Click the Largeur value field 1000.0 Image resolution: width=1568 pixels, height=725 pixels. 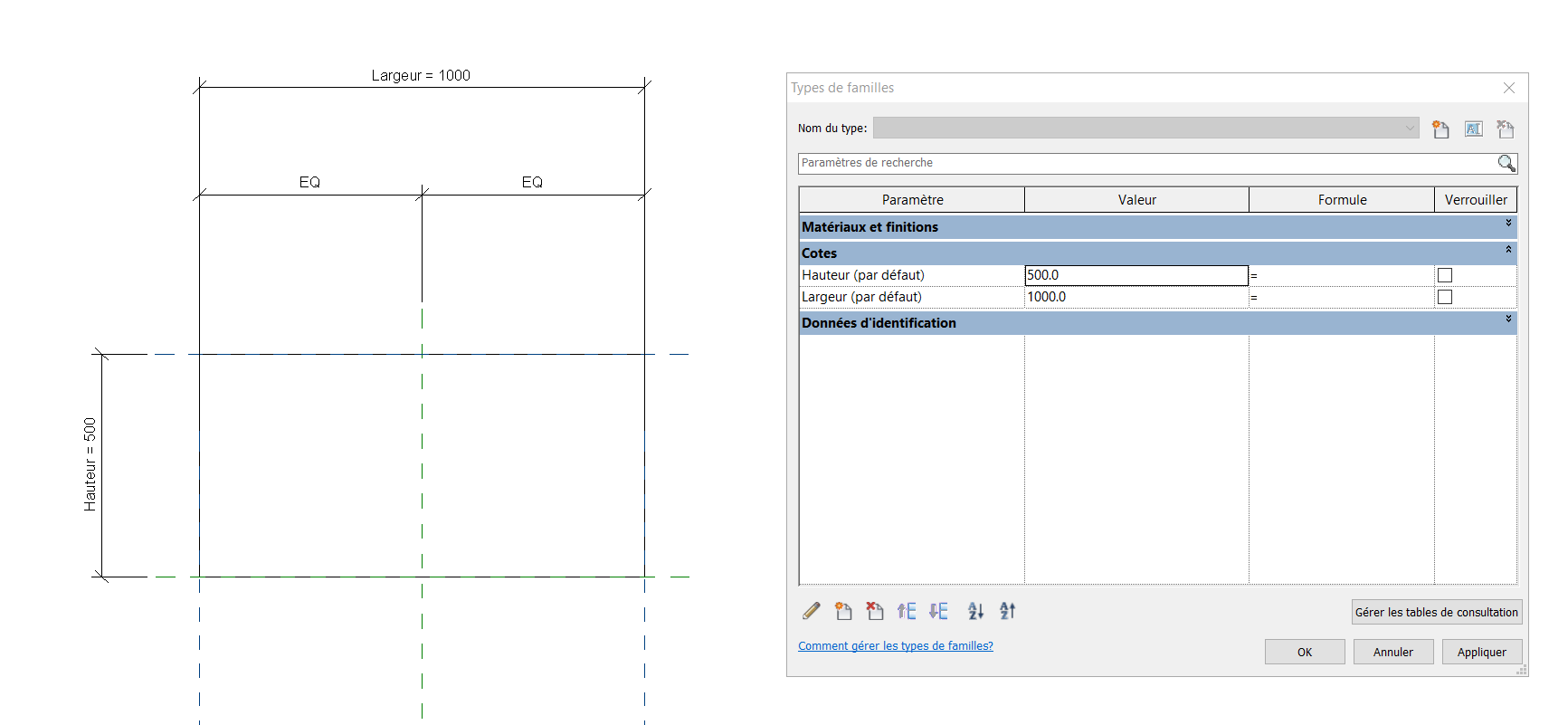(x=1136, y=297)
